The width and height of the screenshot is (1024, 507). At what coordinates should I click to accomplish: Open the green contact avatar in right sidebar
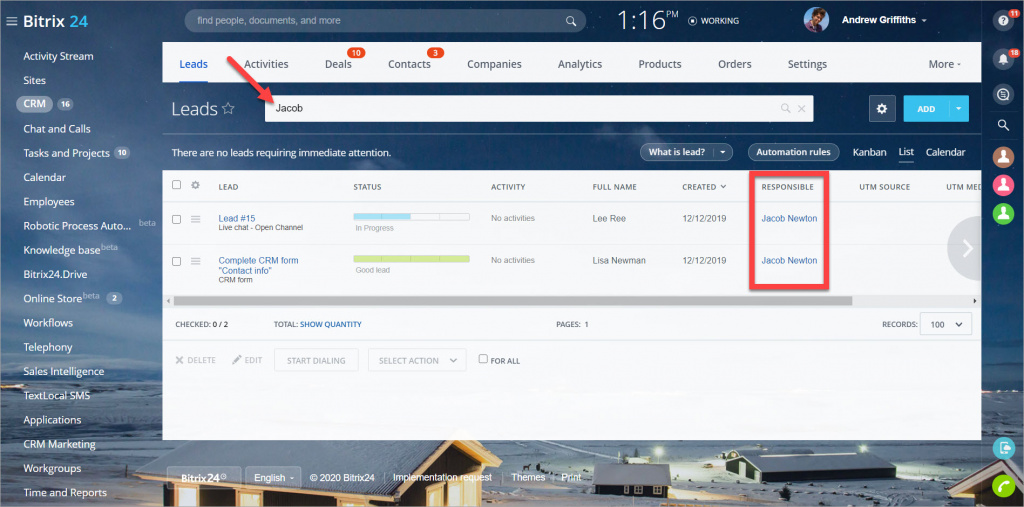(1003, 214)
